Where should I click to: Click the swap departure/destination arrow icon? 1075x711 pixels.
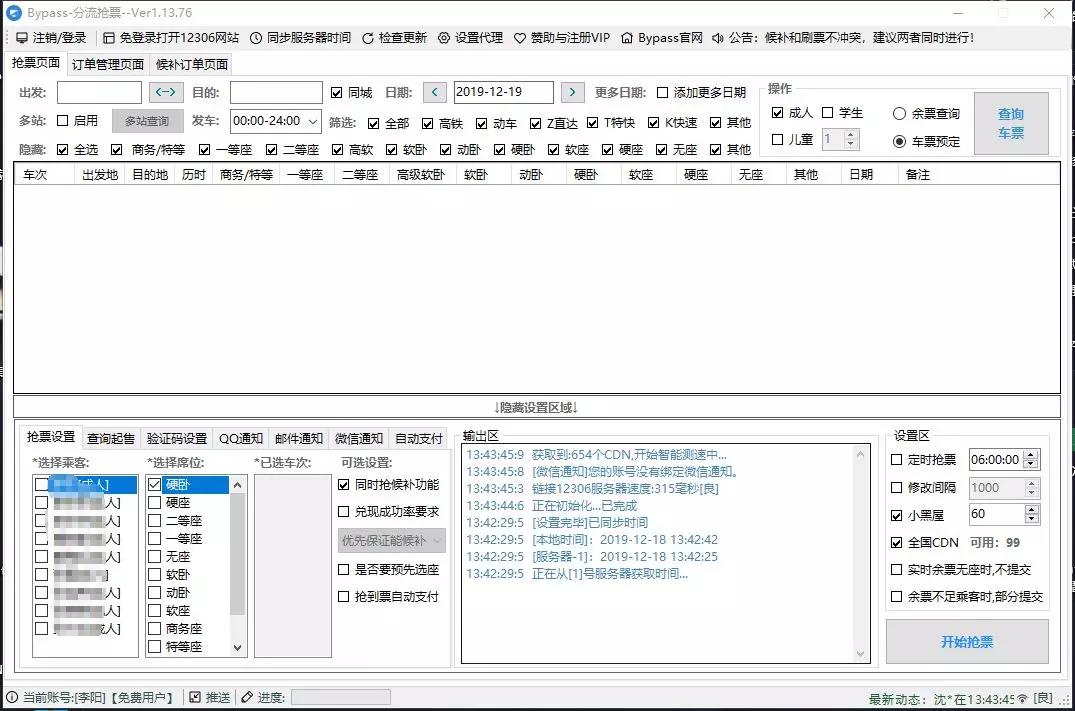164,92
